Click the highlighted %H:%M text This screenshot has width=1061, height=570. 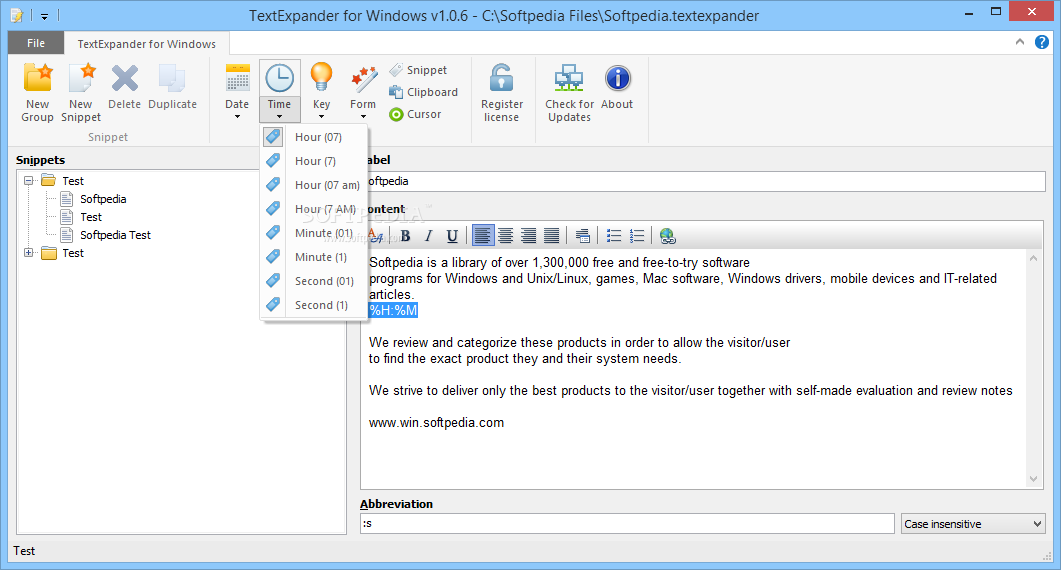click(x=393, y=310)
